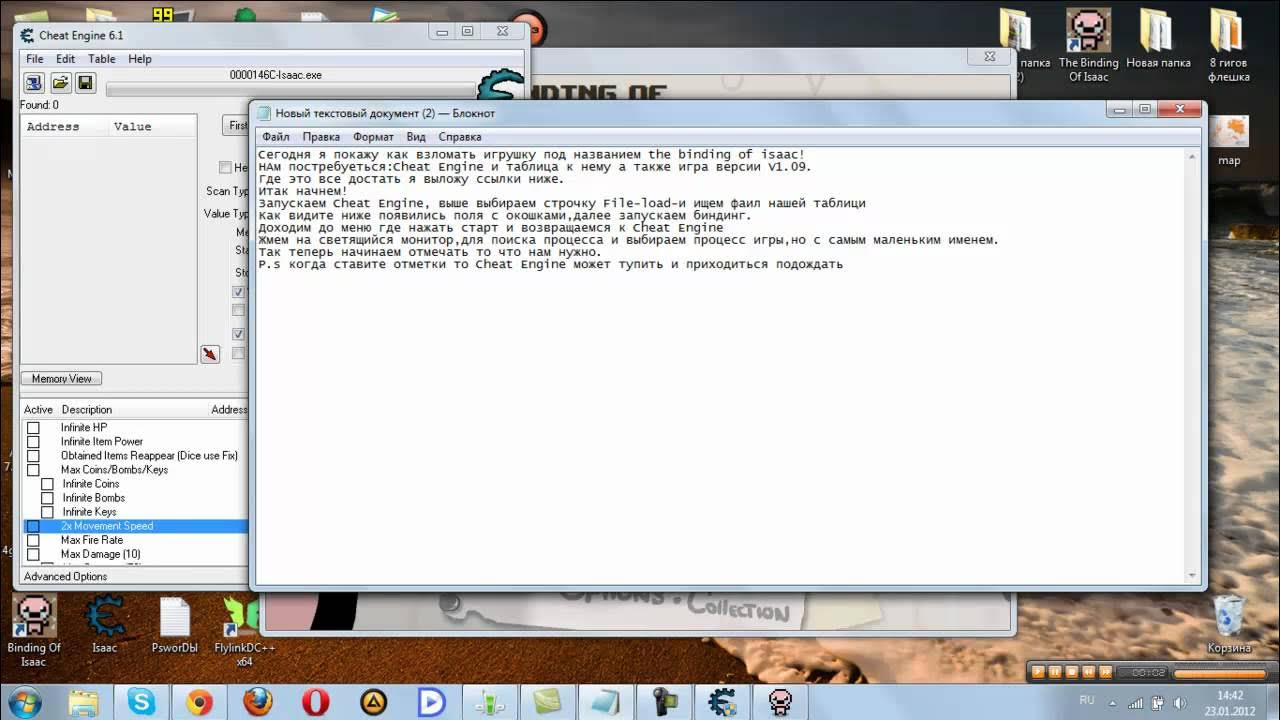Open Cheat Engine Help menu
Viewport: 1280px width, 720px height.
click(x=140, y=59)
